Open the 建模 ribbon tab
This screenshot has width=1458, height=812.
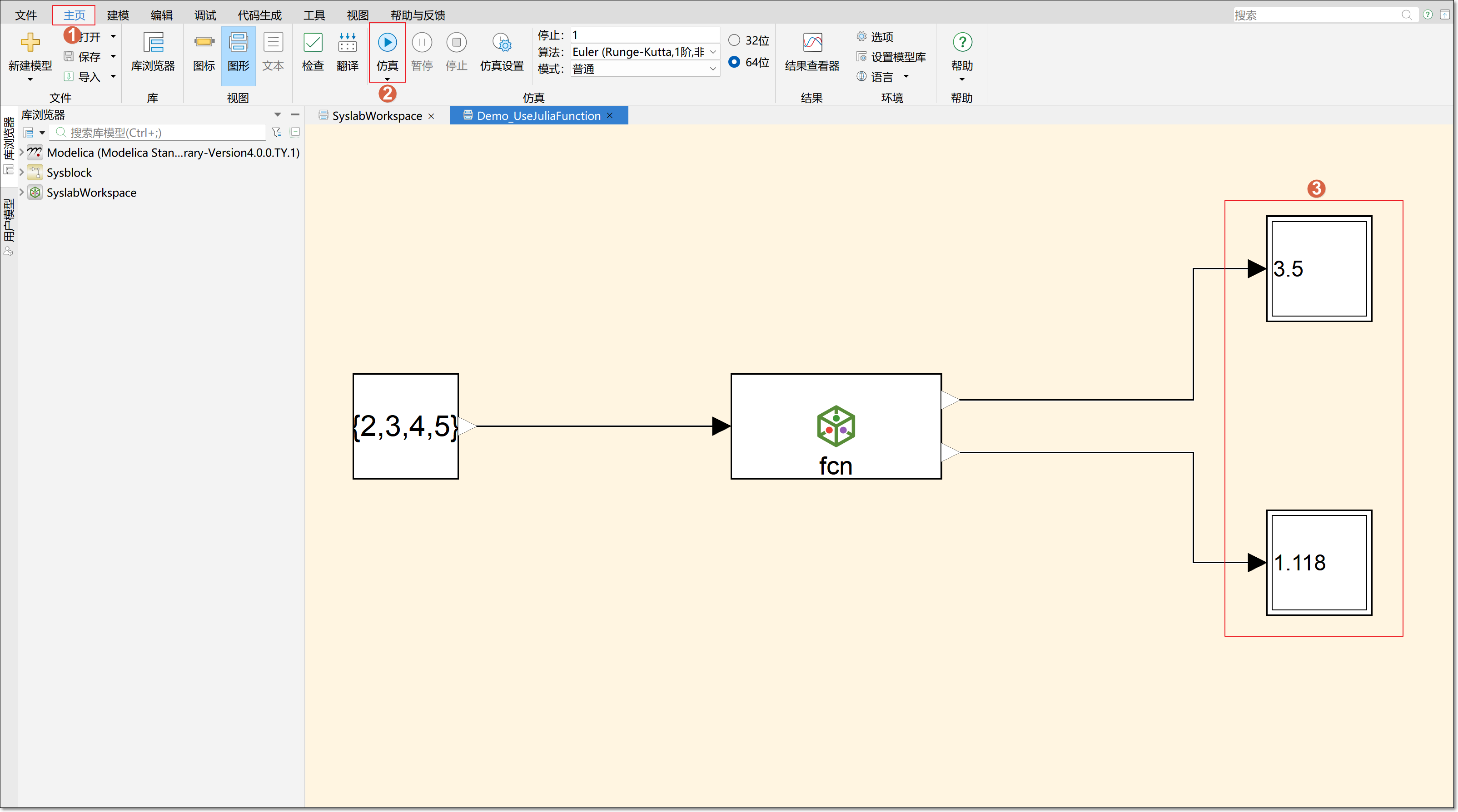(118, 15)
